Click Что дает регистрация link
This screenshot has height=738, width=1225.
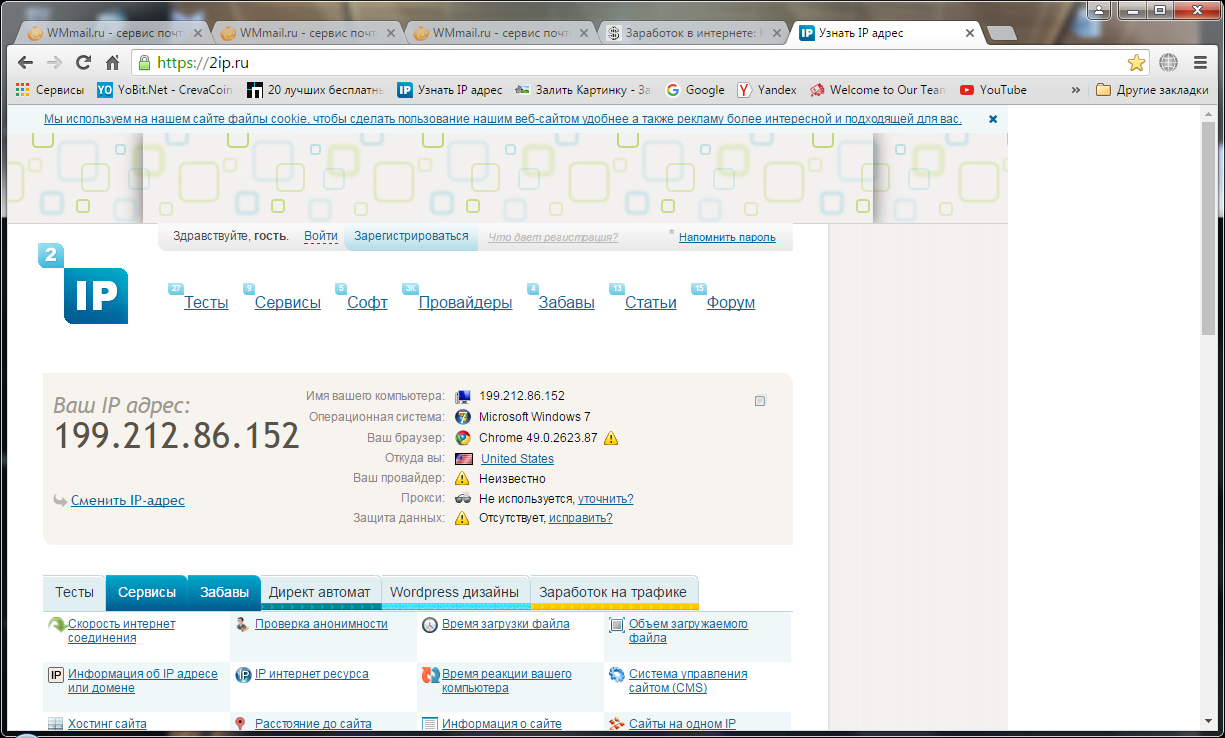click(x=553, y=238)
